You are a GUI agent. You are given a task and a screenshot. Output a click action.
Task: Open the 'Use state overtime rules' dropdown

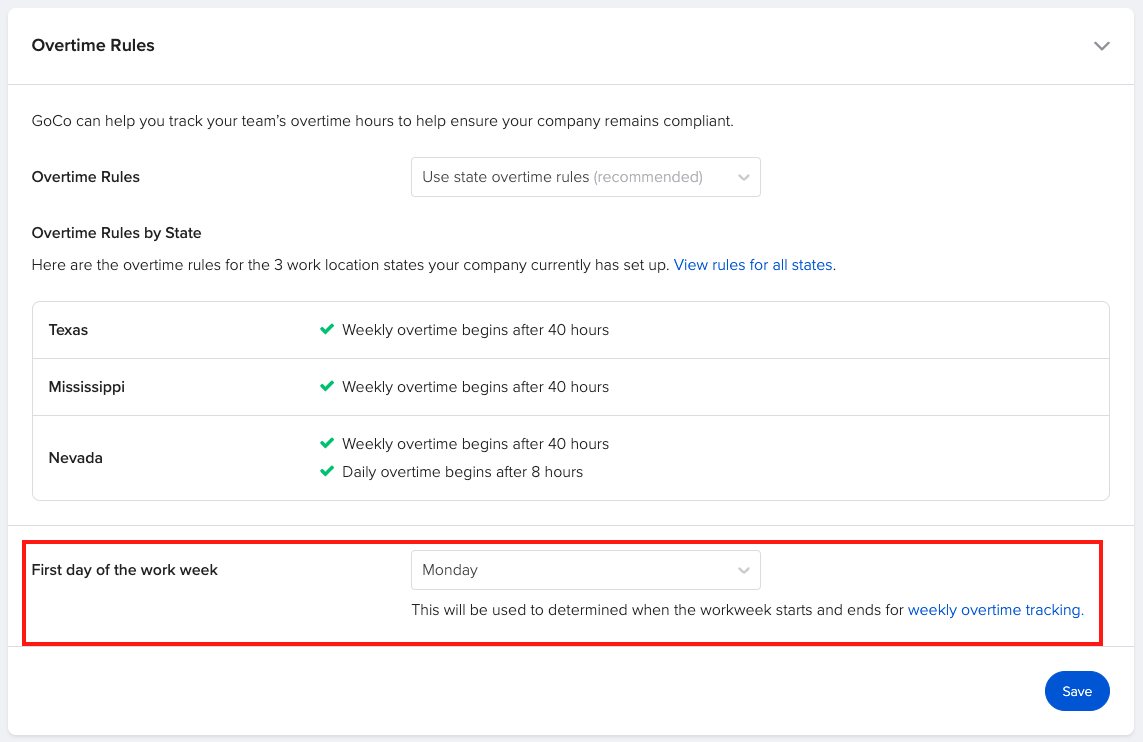[x=585, y=177]
